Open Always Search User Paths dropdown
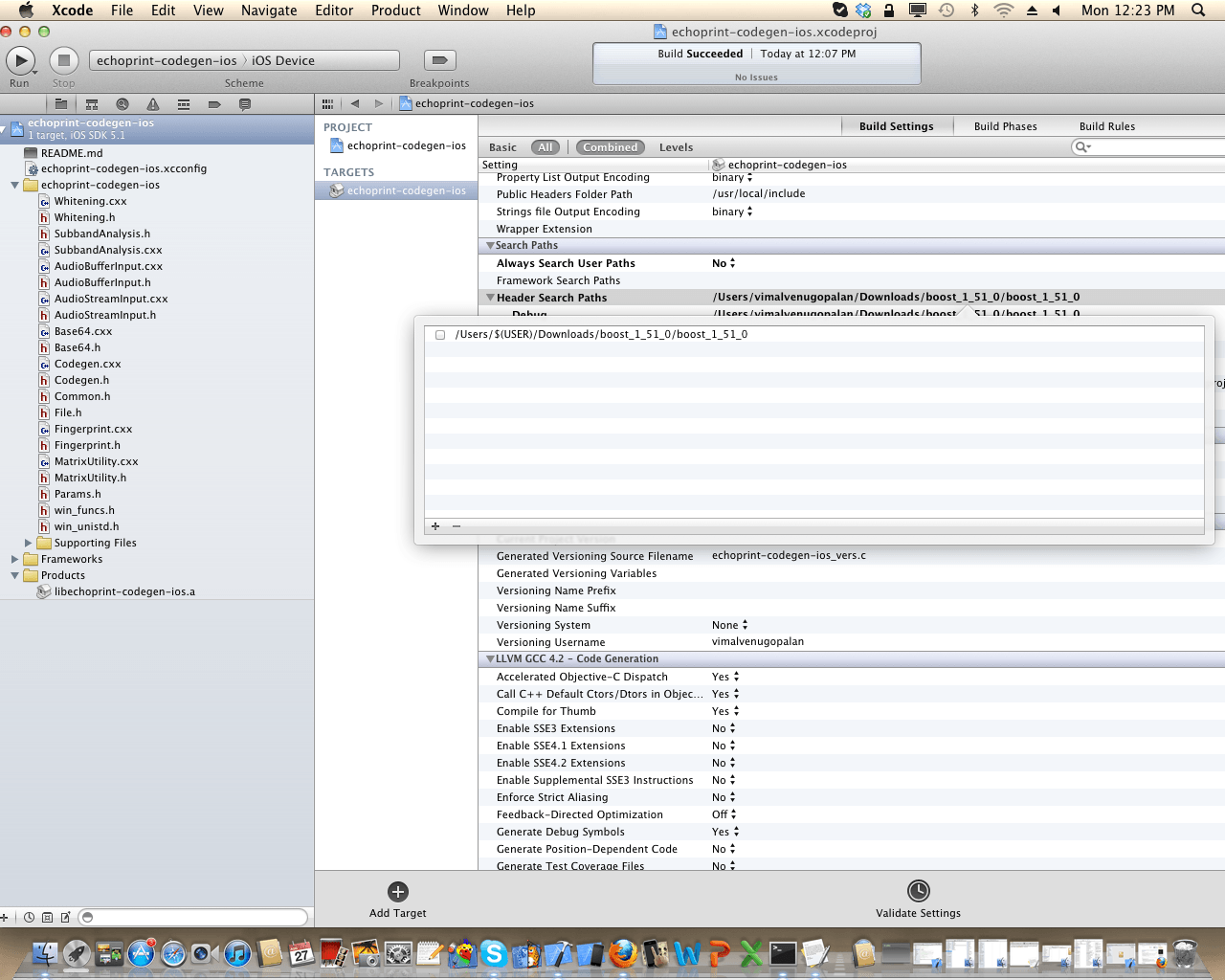The image size is (1225, 980). [x=724, y=263]
